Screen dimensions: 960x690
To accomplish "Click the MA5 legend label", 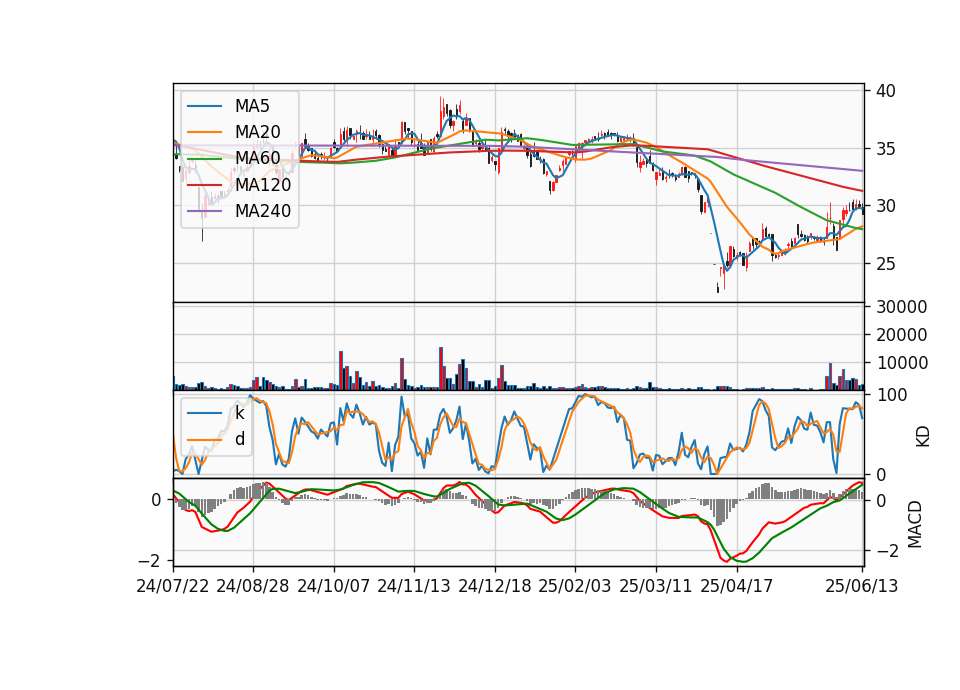I will pyautogui.click(x=252, y=106).
